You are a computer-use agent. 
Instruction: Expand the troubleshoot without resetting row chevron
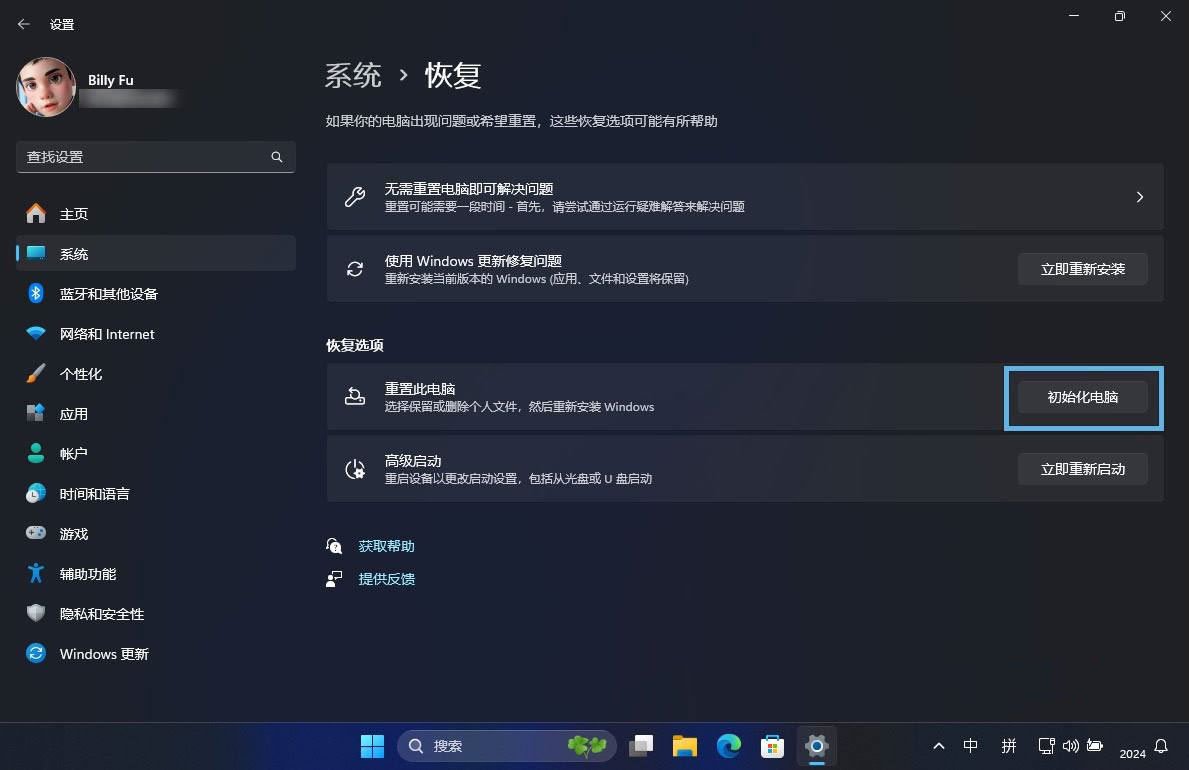(x=1139, y=197)
